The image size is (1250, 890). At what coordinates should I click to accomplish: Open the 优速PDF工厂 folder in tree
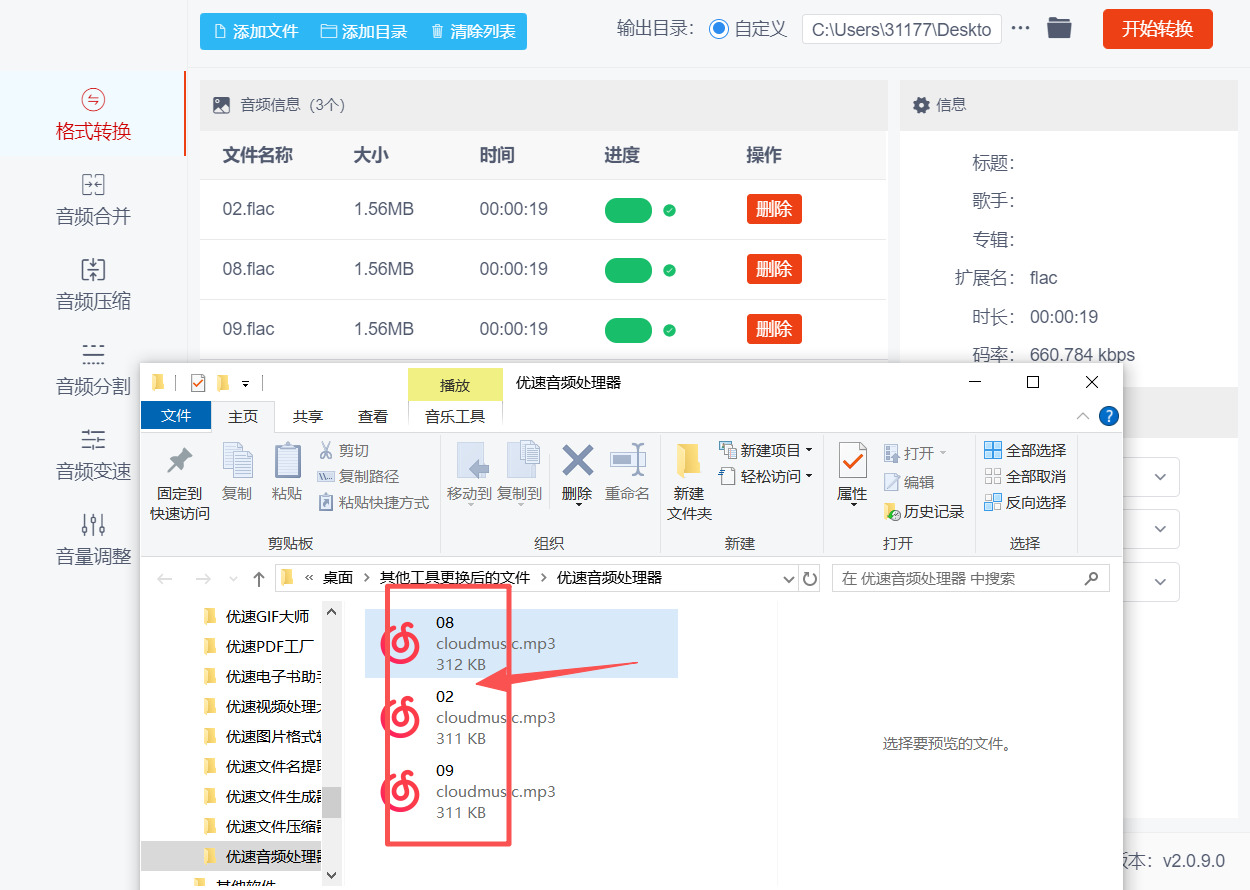click(x=258, y=646)
